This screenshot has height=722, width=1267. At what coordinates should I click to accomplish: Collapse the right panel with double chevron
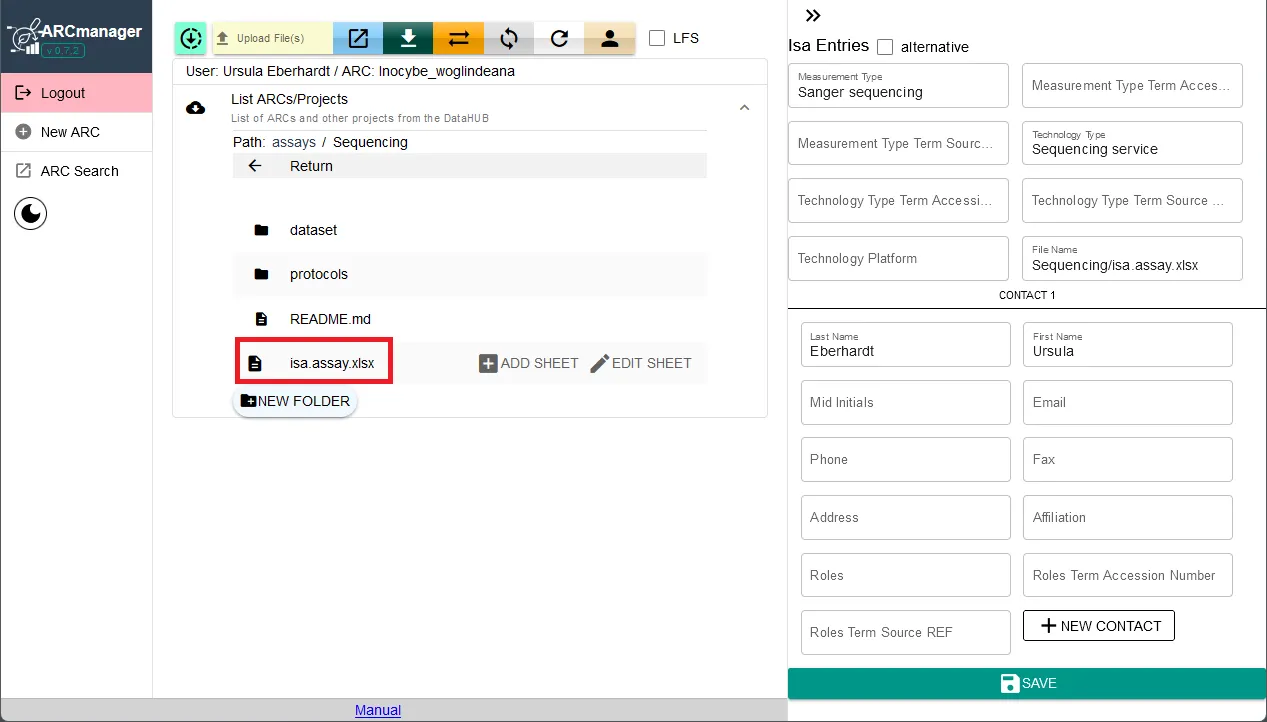tap(813, 15)
